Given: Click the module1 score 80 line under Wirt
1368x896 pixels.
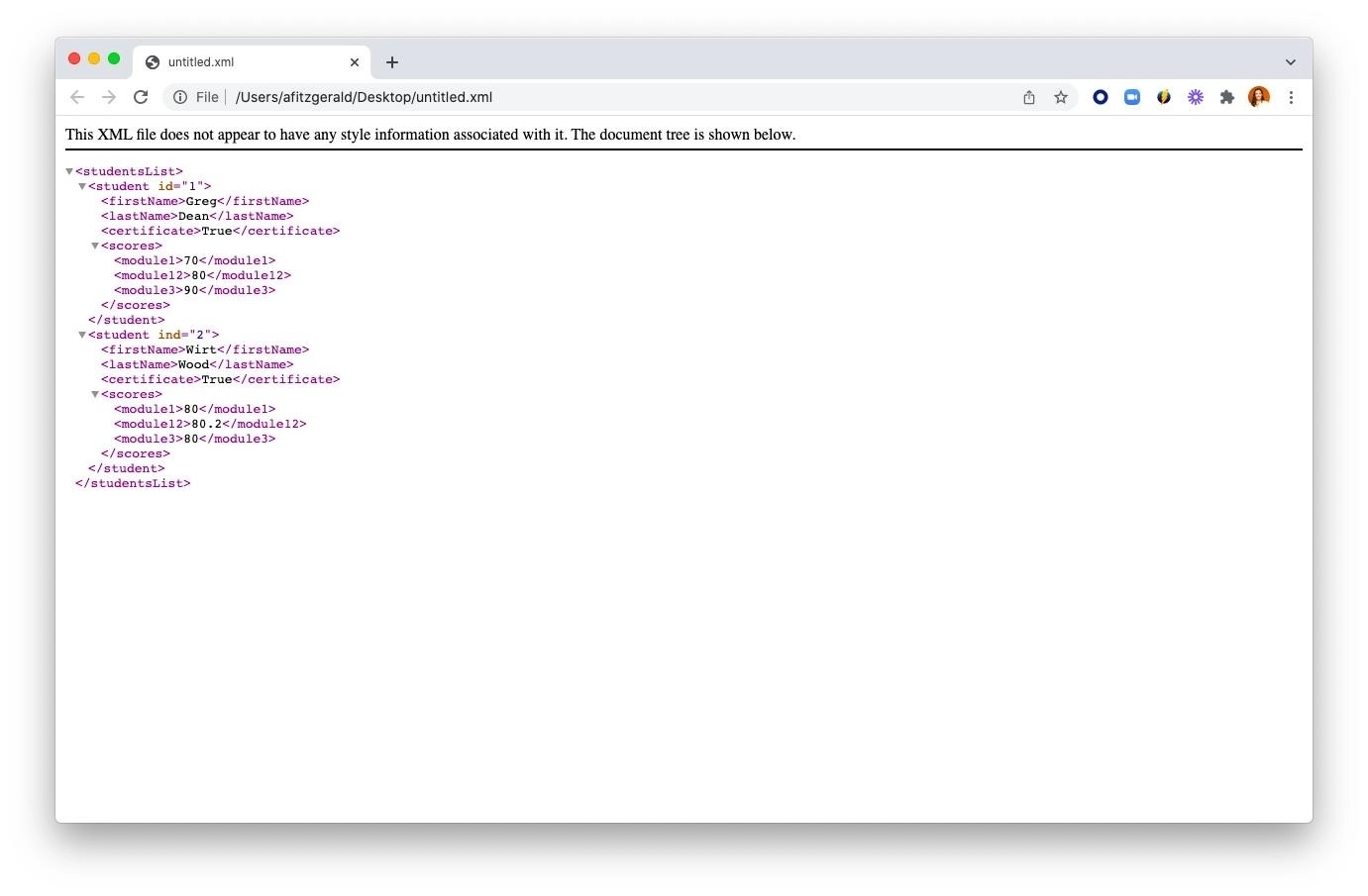Looking at the screenshot, I should (195, 409).
